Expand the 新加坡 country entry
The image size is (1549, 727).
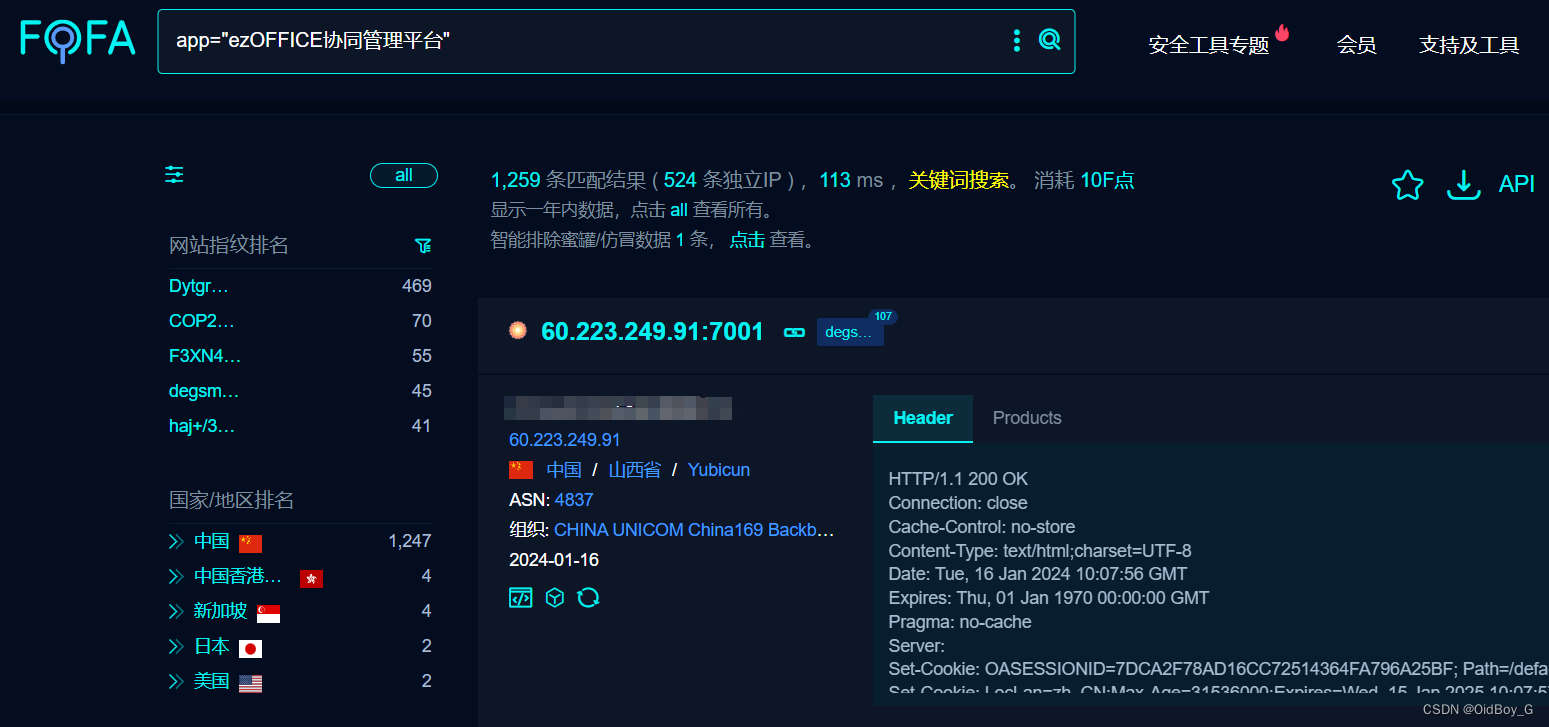pos(176,612)
